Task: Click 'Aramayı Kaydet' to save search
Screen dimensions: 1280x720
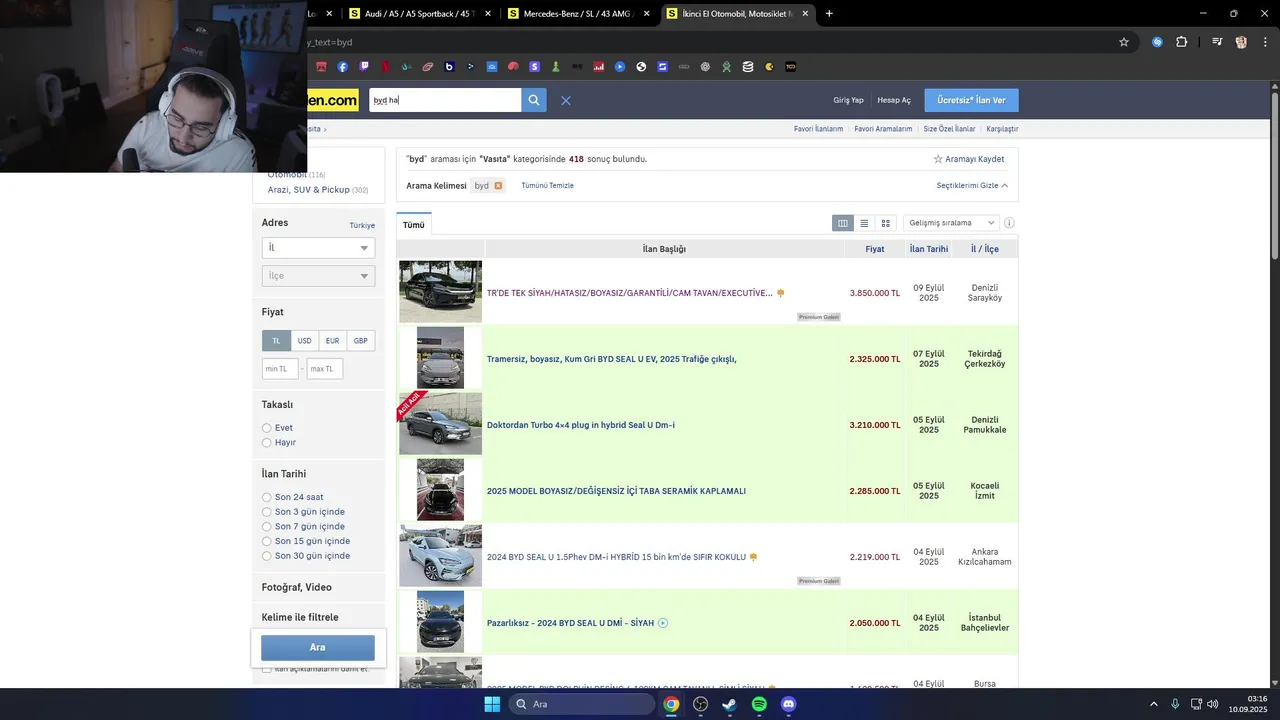Action: 969,159
